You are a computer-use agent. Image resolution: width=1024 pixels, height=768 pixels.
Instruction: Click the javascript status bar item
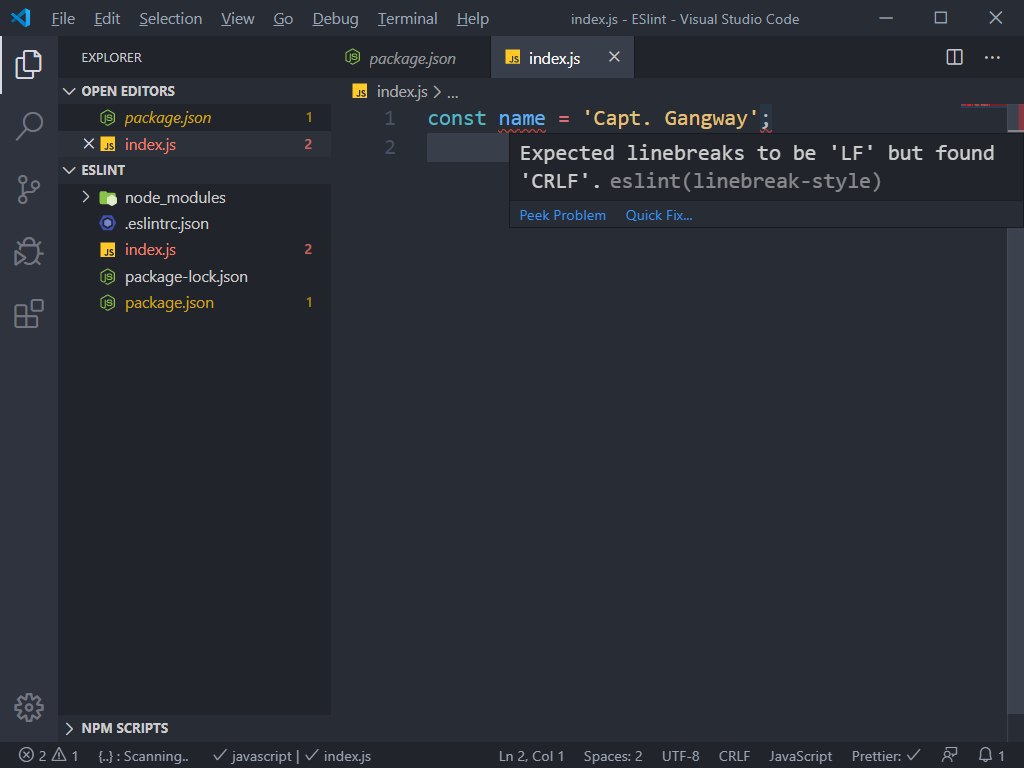253,756
